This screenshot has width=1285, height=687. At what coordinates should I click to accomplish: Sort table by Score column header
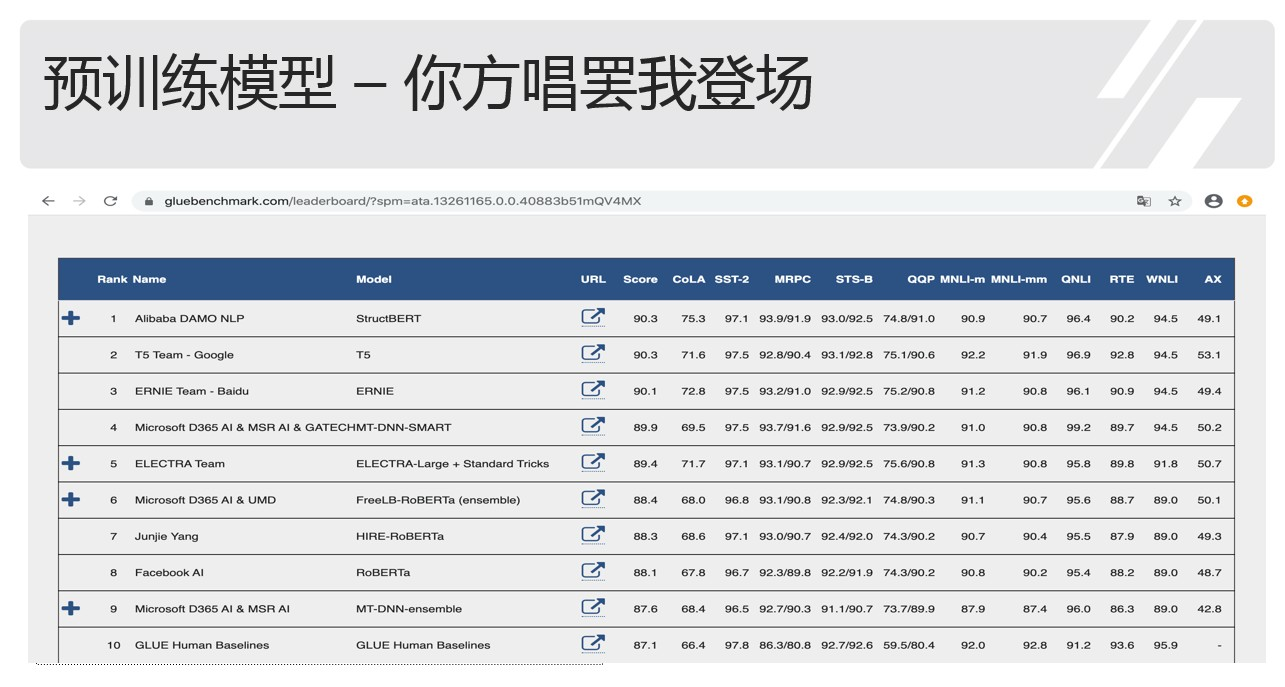640,279
